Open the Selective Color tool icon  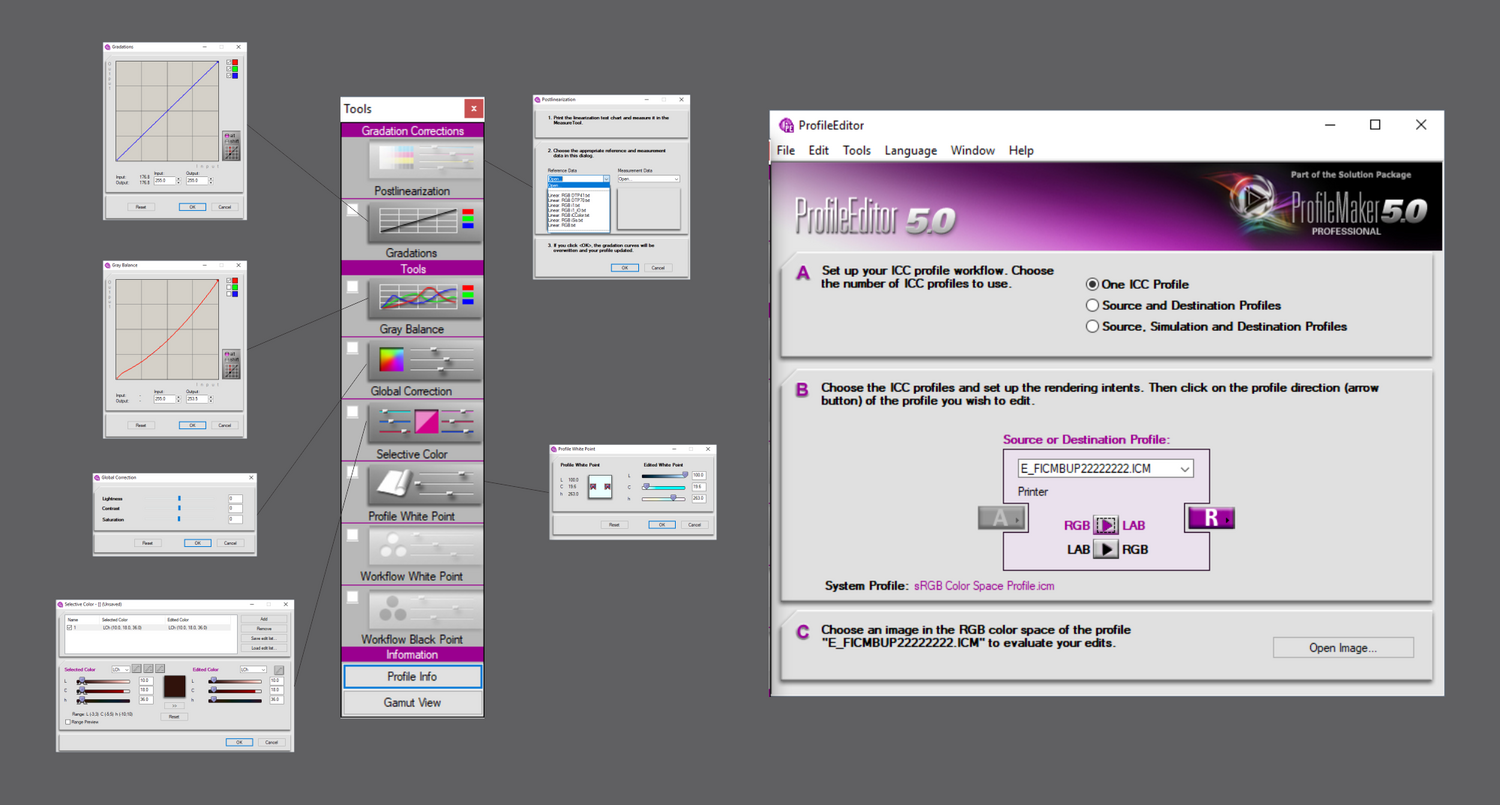click(424, 423)
